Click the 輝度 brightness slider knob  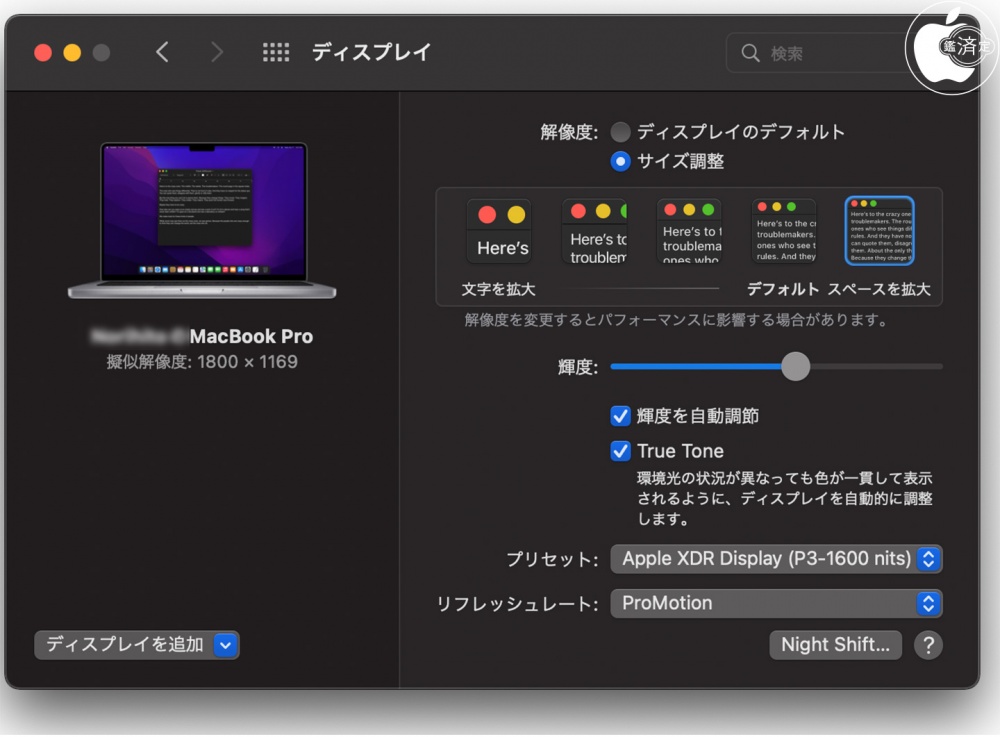click(x=795, y=367)
